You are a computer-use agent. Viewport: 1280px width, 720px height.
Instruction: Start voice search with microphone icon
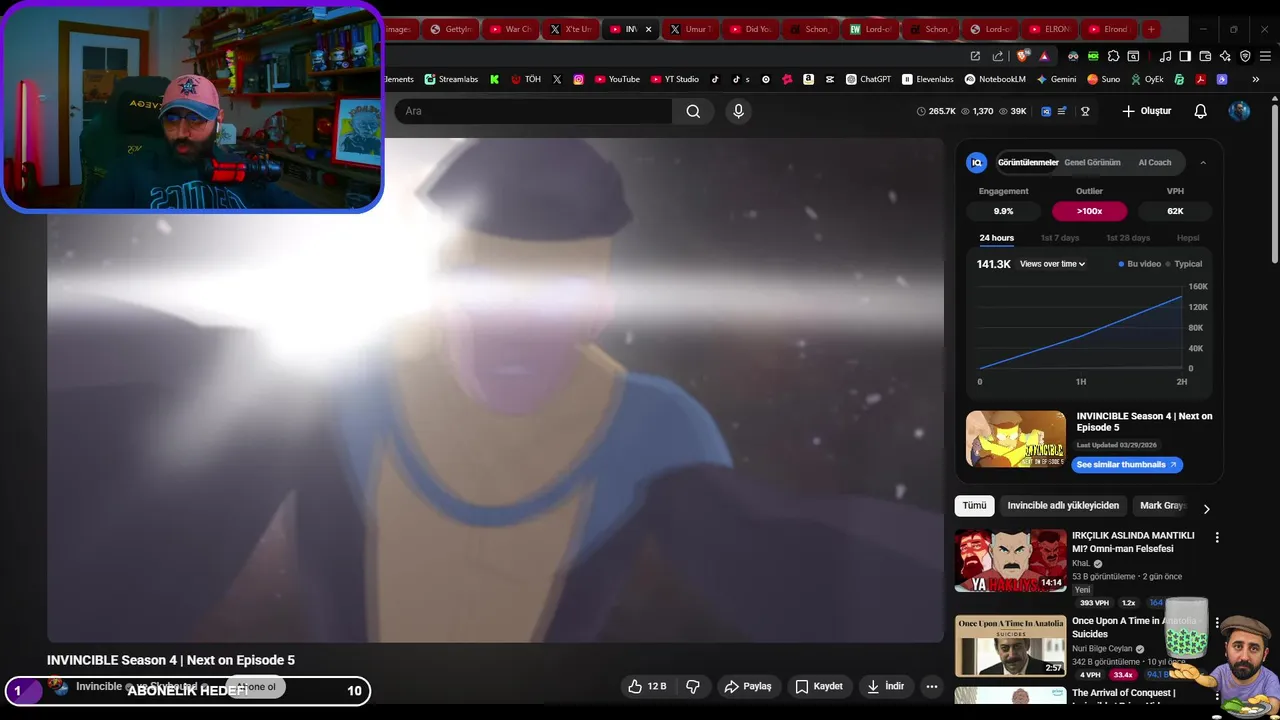pyautogui.click(x=738, y=111)
